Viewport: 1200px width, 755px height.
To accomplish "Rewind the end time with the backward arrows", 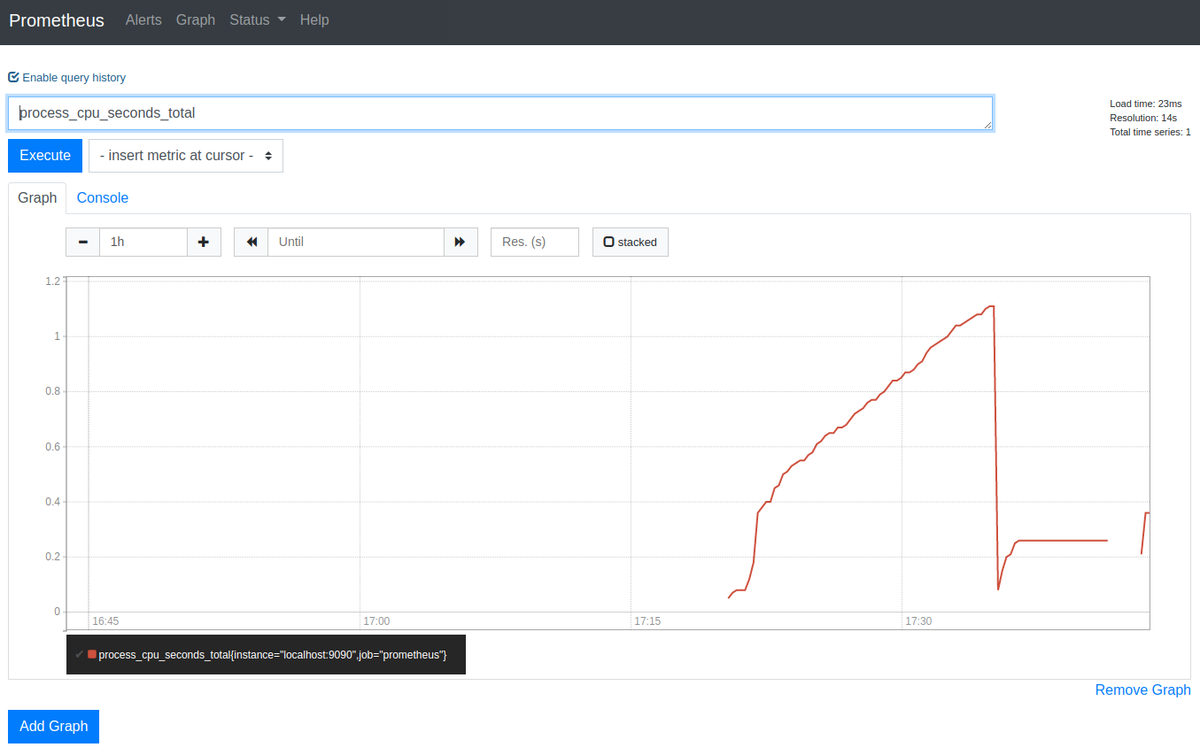I will click(x=251, y=242).
